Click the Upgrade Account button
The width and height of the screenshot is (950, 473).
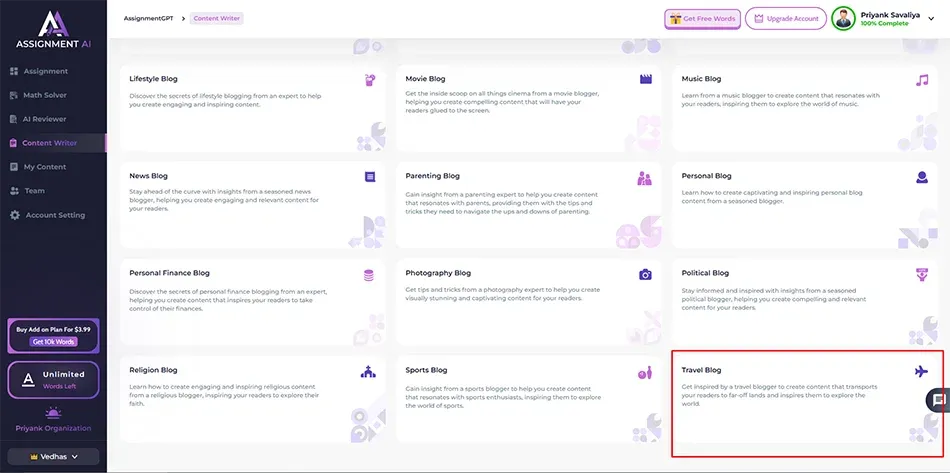pos(785,19)
